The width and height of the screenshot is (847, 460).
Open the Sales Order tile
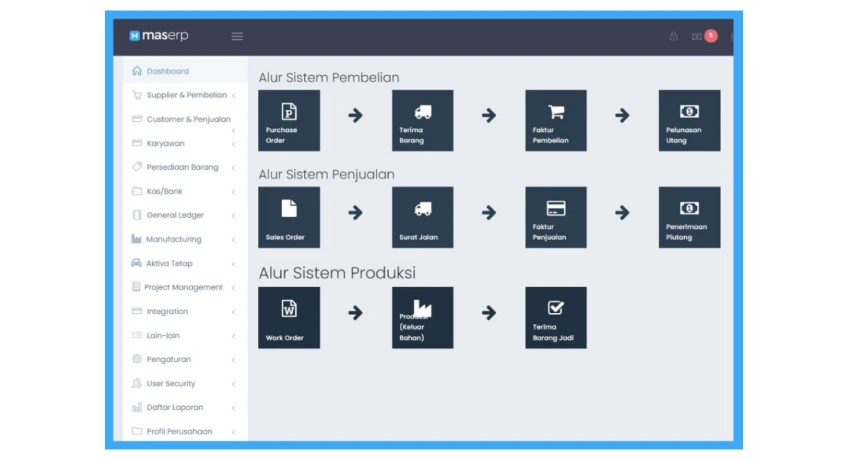tap(289, 218)
